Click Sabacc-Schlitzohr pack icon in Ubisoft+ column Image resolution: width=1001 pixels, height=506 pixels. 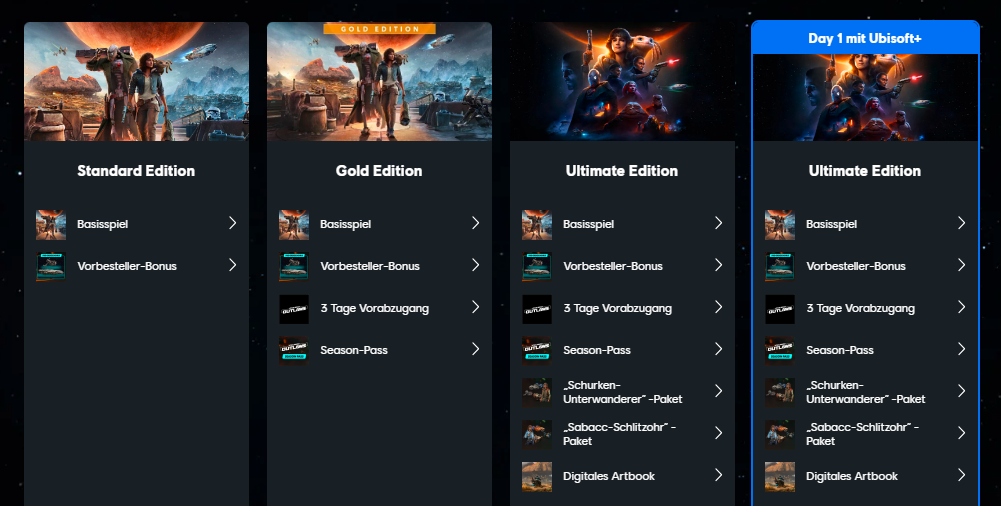pos(780,435)
